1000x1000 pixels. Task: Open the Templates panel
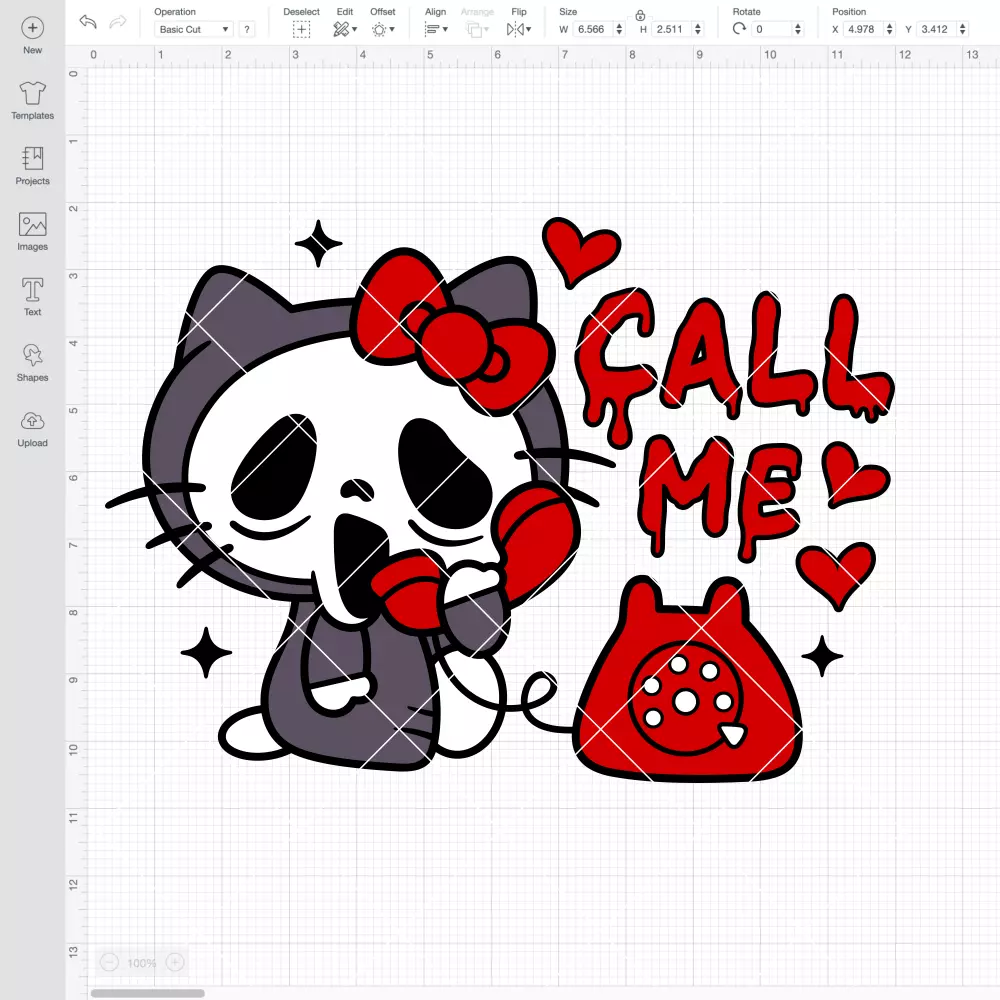[33, 101]
